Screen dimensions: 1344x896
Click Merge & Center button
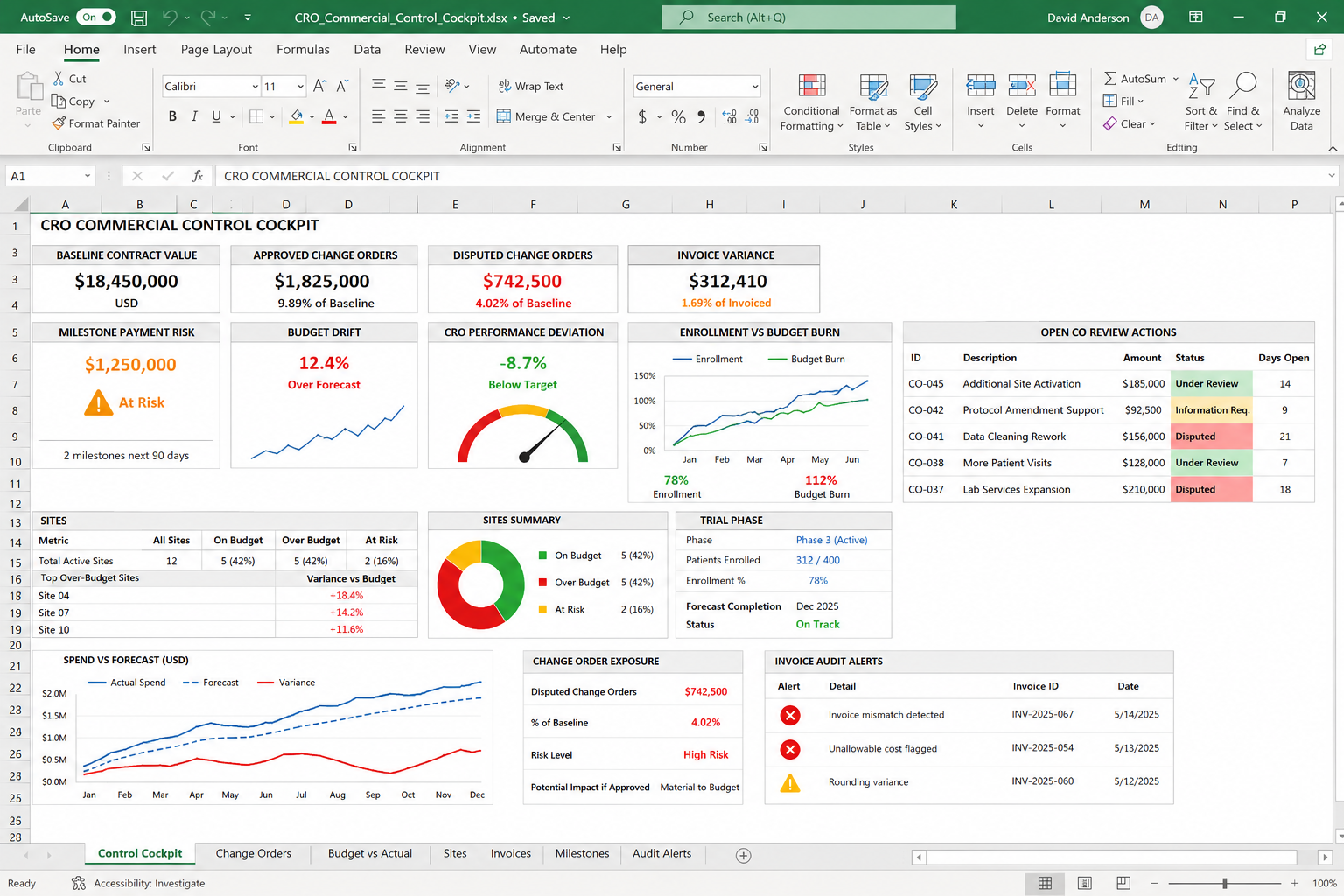point(546,116)
